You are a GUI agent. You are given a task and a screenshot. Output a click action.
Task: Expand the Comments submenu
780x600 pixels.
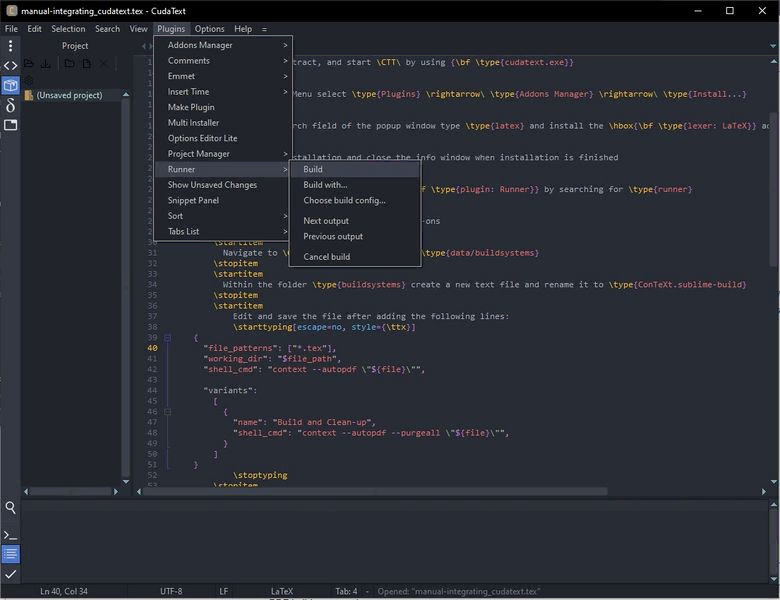[223, 61]
